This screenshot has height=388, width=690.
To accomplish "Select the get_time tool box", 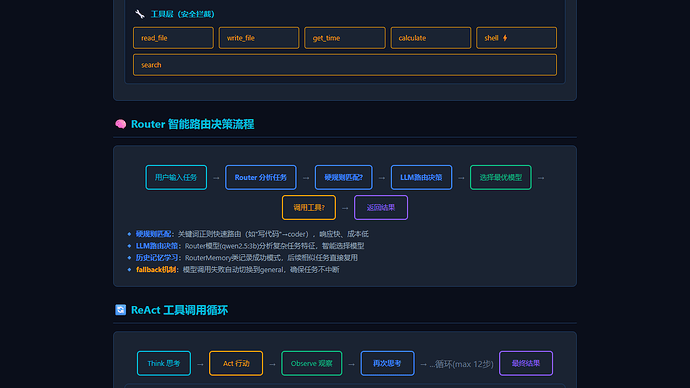I will (345, 38).
